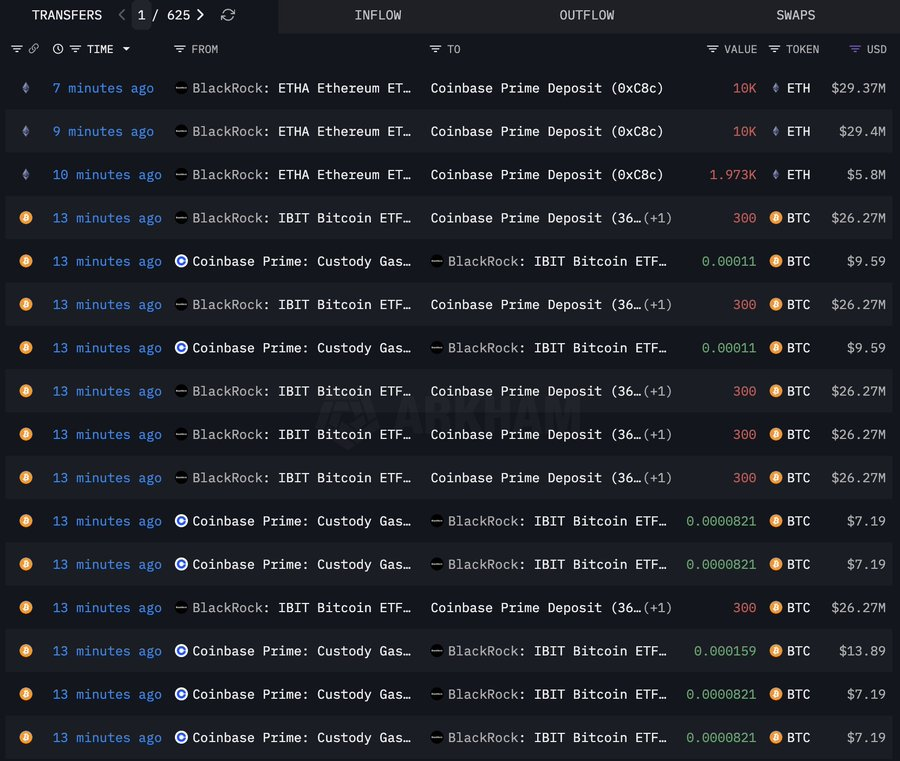The image size is (900, 761).
Task: Open the USD column filter
Action: click(x=855, y=49)
